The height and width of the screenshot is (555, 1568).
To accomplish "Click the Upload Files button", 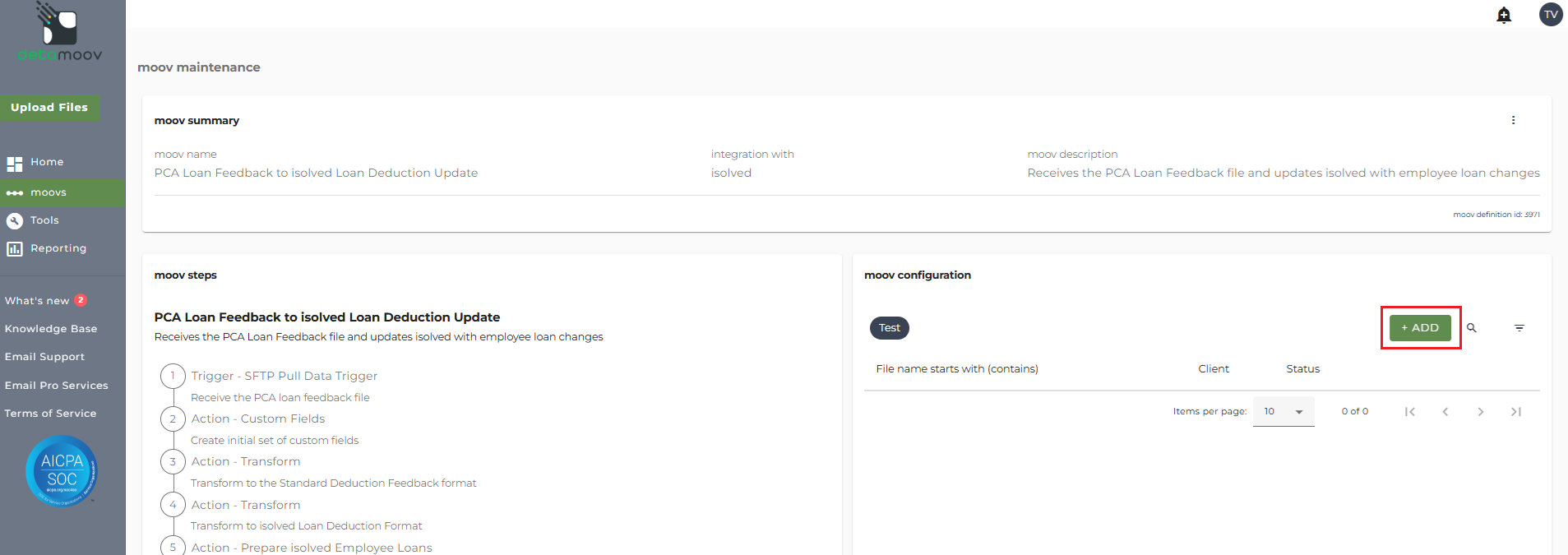I will click(x=49, y=108).
